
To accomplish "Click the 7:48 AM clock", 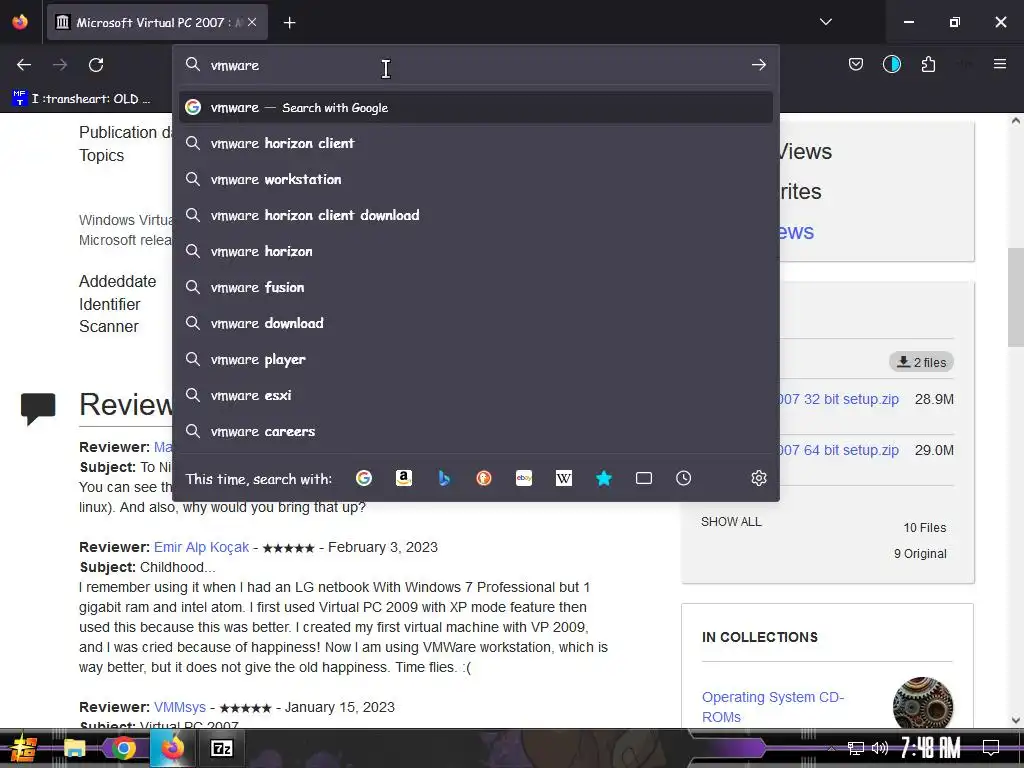I will coord(931,748).
